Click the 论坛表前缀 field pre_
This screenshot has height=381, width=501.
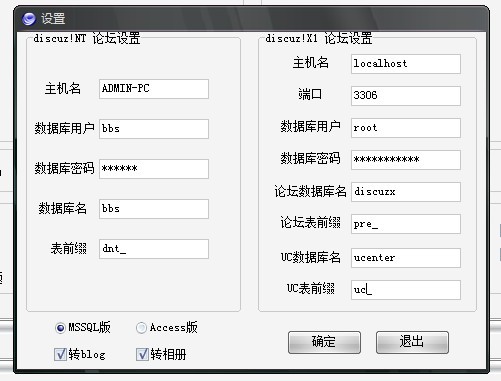tap(406, 224)
